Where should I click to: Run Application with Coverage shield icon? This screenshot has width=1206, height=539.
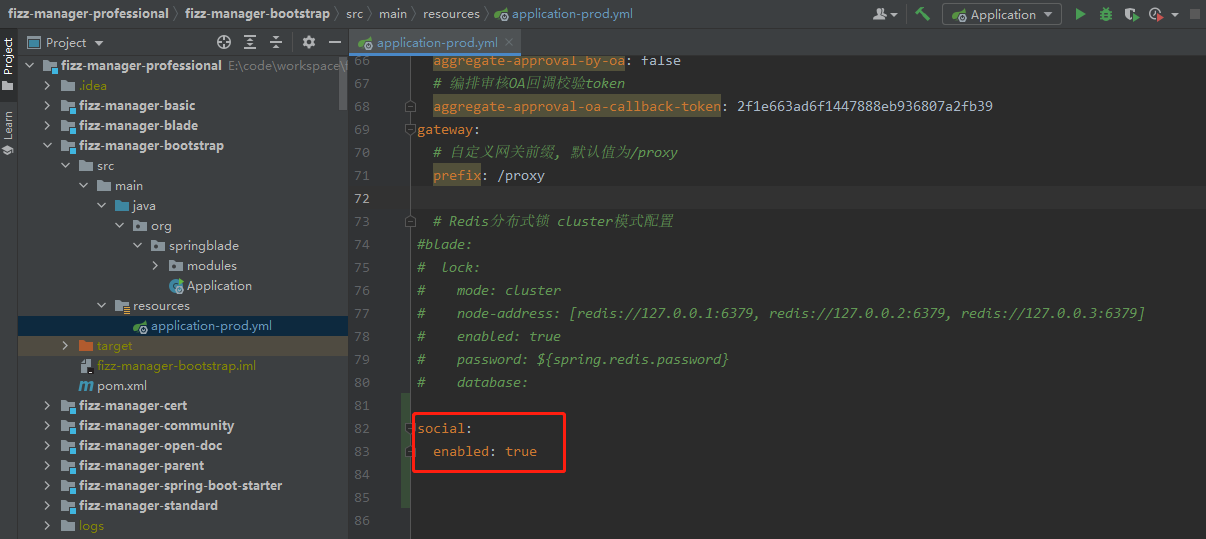[1131, 14]
